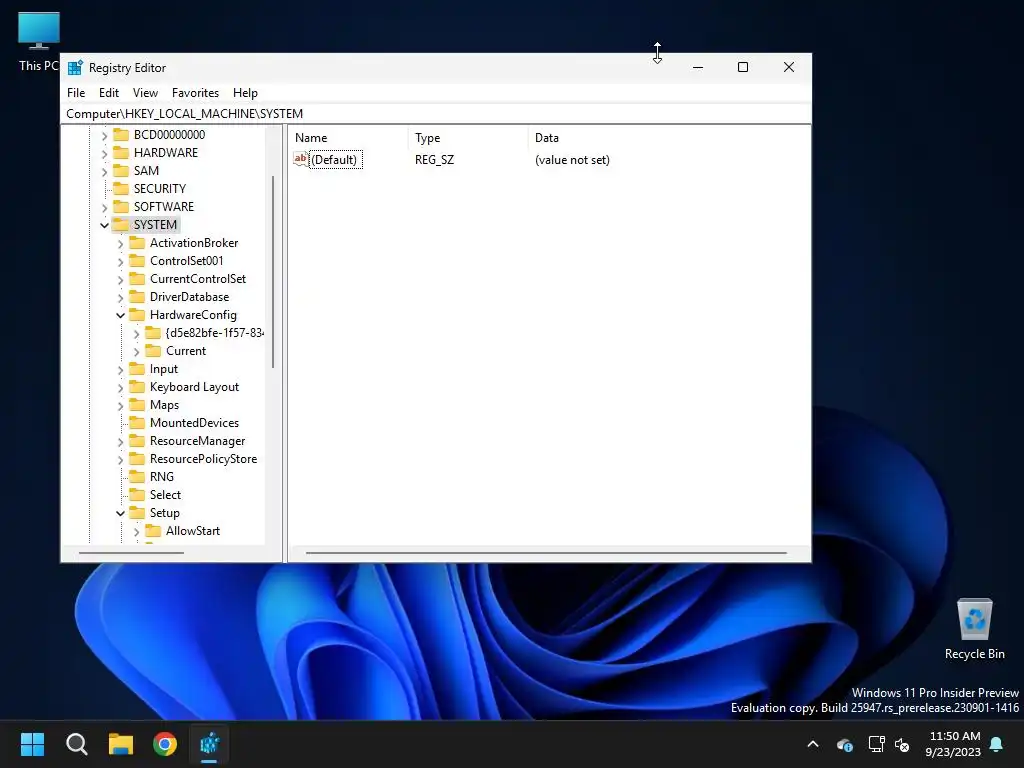Expand the Keyboard Layout key
Image resolution: width=1024 pixels, height=768 pixels.
click(x=120, y=388)
